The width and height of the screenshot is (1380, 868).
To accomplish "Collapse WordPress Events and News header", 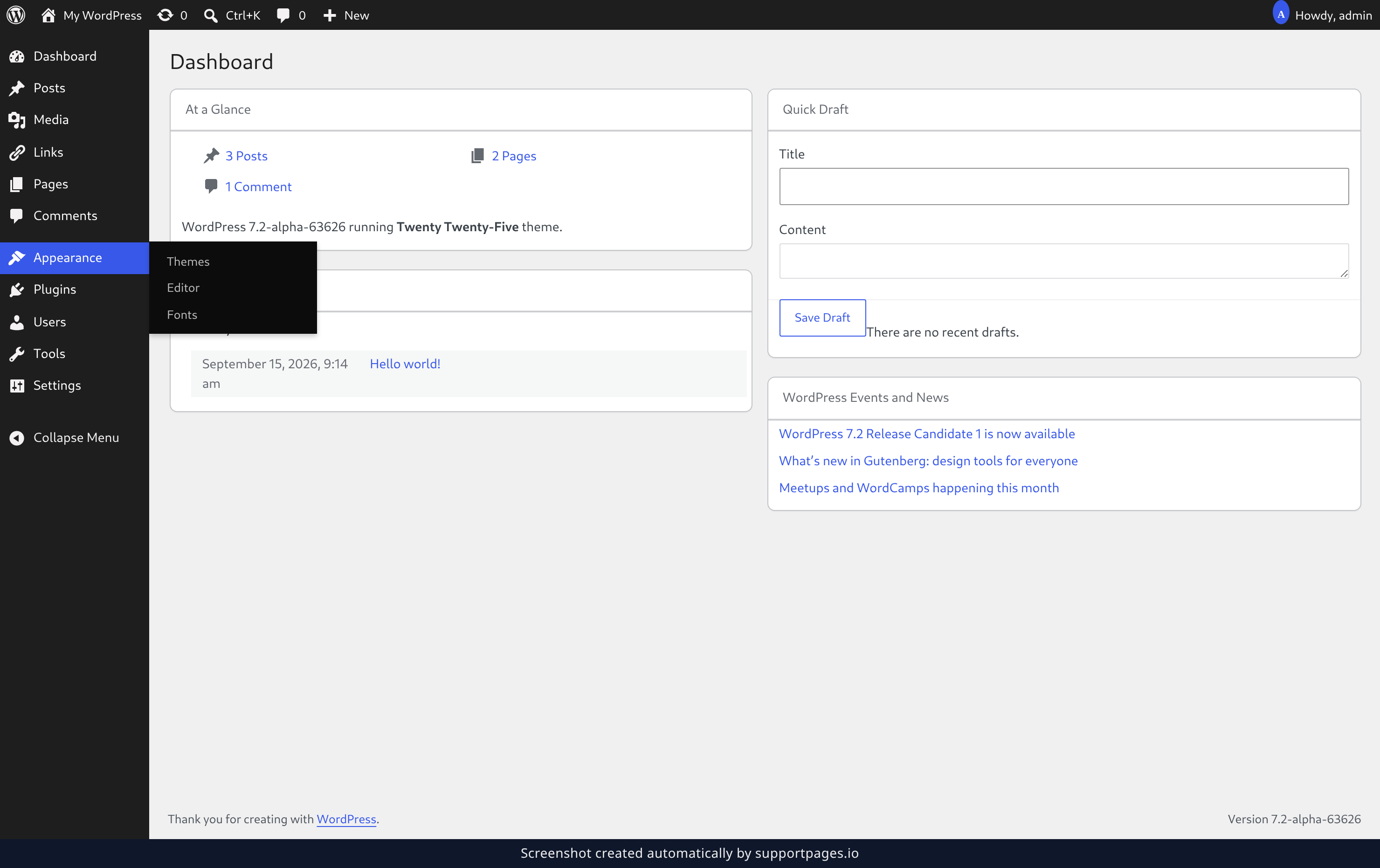I will (1063, 398).
